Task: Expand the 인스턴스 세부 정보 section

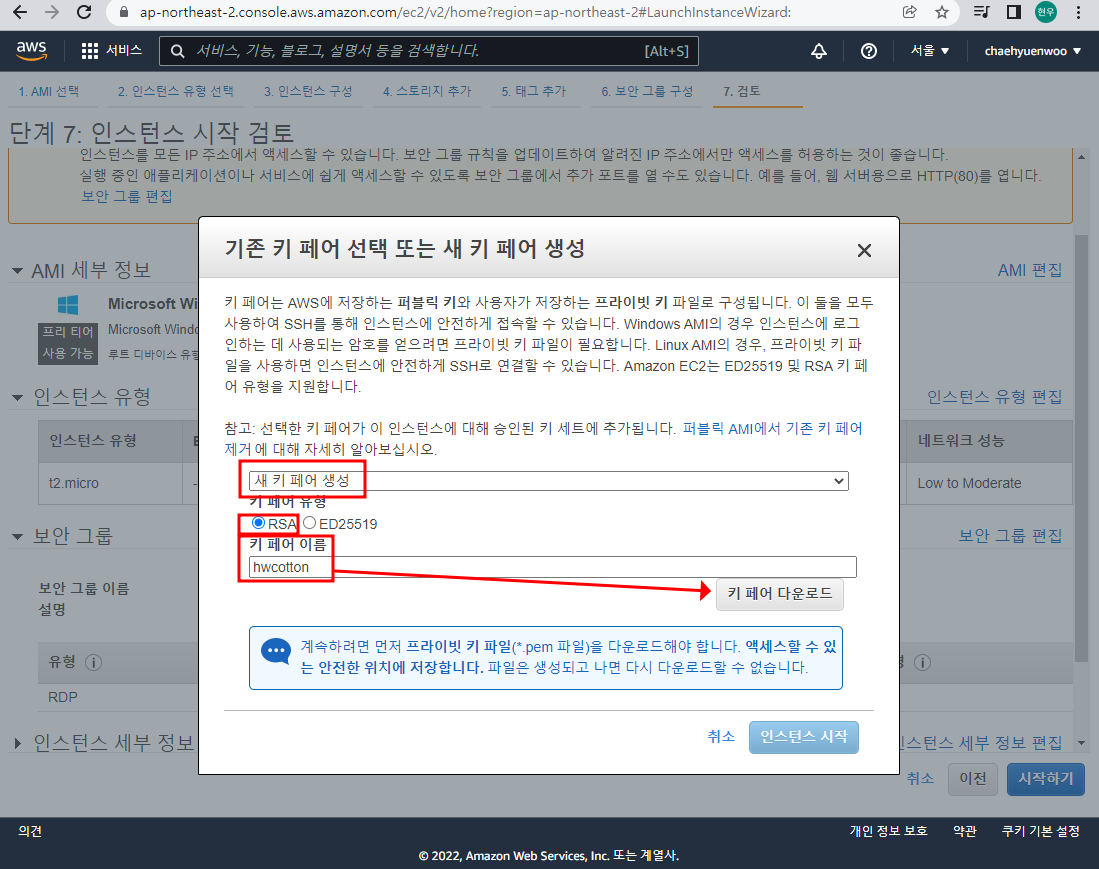Action: point(17,743)
